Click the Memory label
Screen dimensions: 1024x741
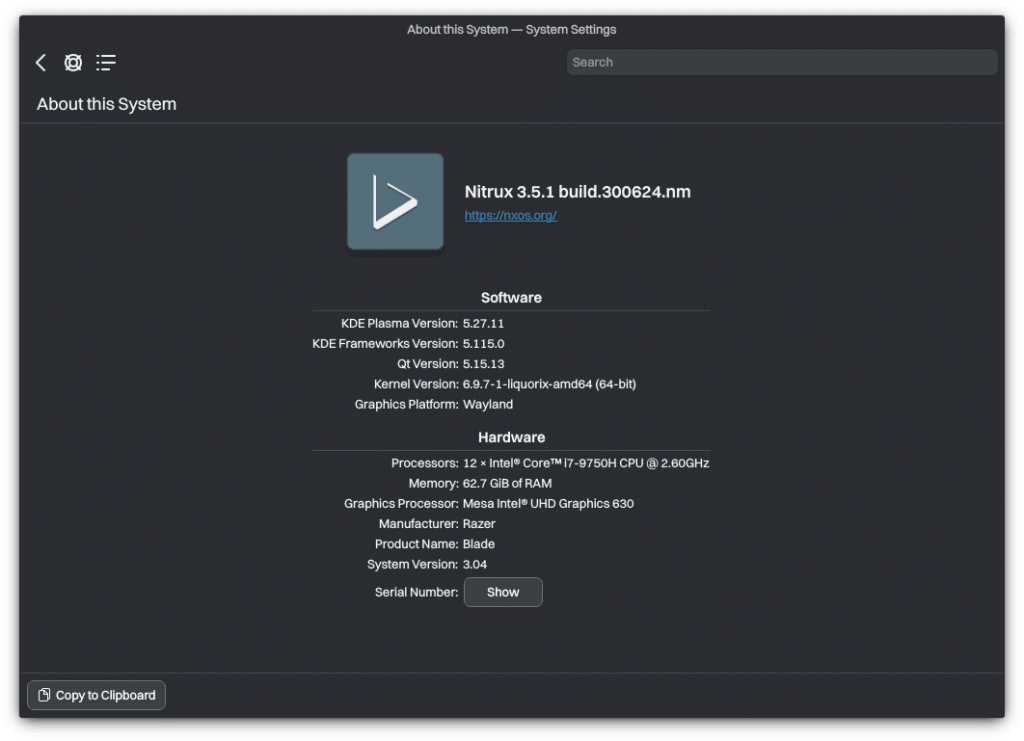coord(434,484)
